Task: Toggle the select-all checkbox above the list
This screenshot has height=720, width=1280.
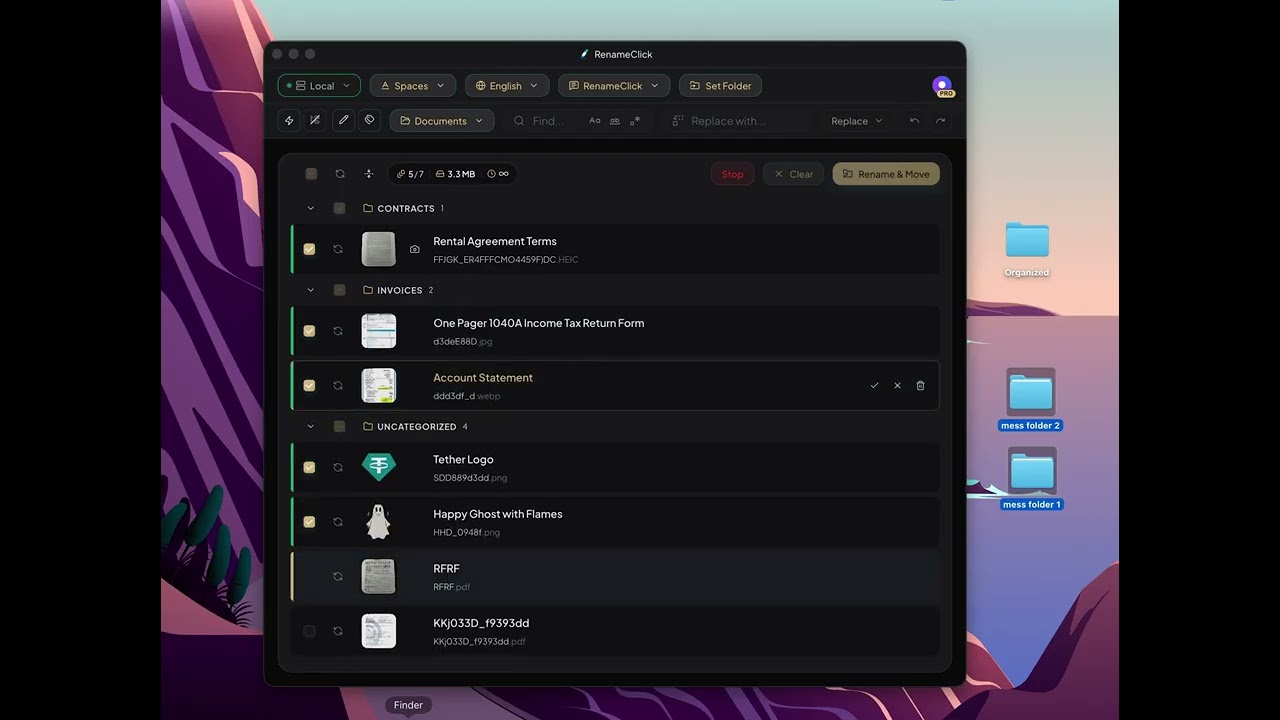Action: point(311,173)
